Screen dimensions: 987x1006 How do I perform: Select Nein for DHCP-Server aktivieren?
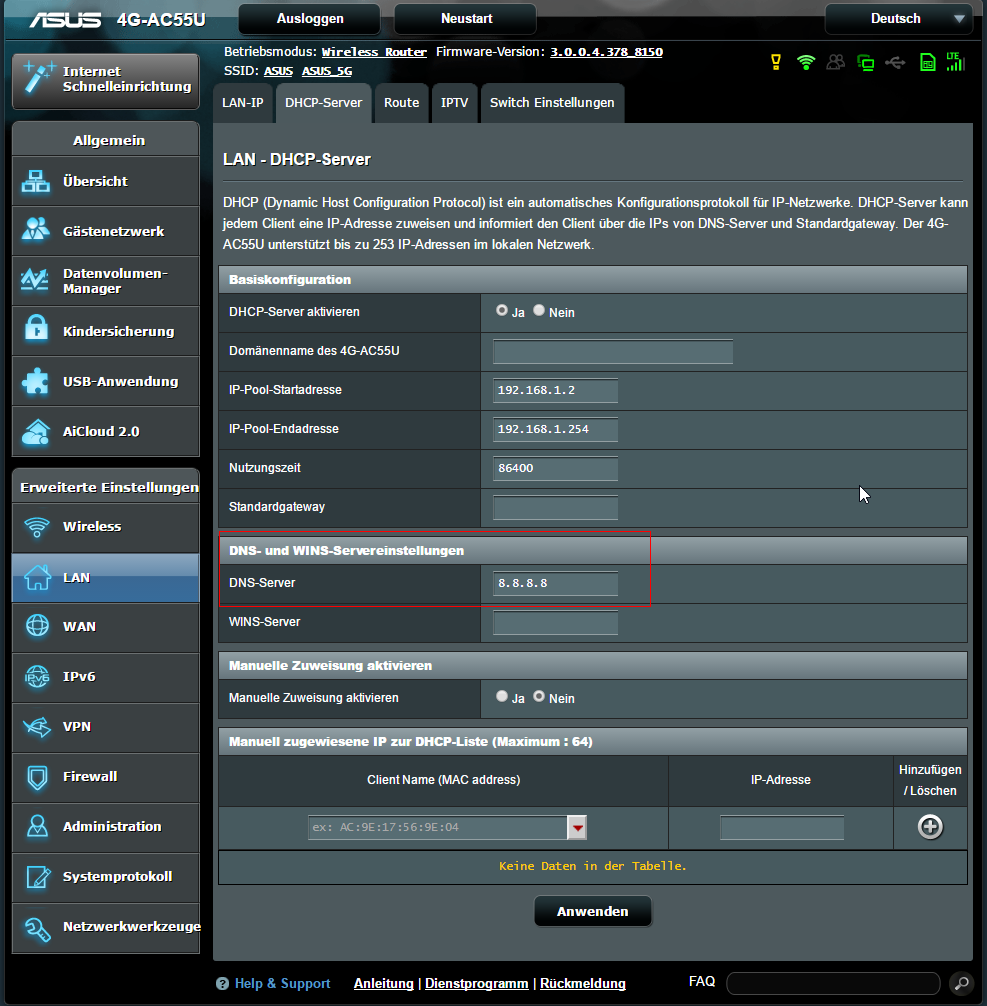(x=539, y=311)
